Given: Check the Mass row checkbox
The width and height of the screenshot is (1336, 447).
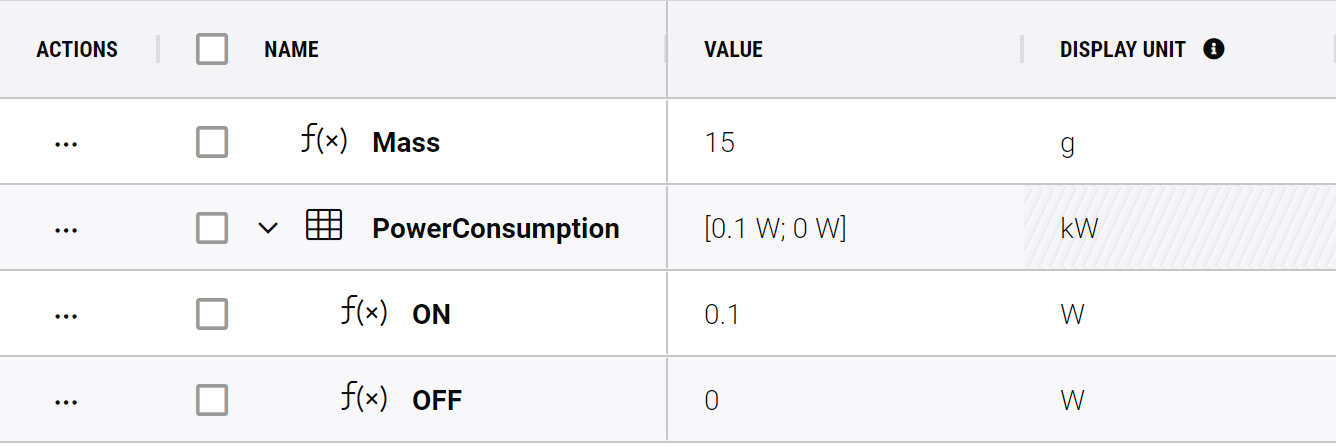Looking at the screenshot, I should tap(212, 143).
